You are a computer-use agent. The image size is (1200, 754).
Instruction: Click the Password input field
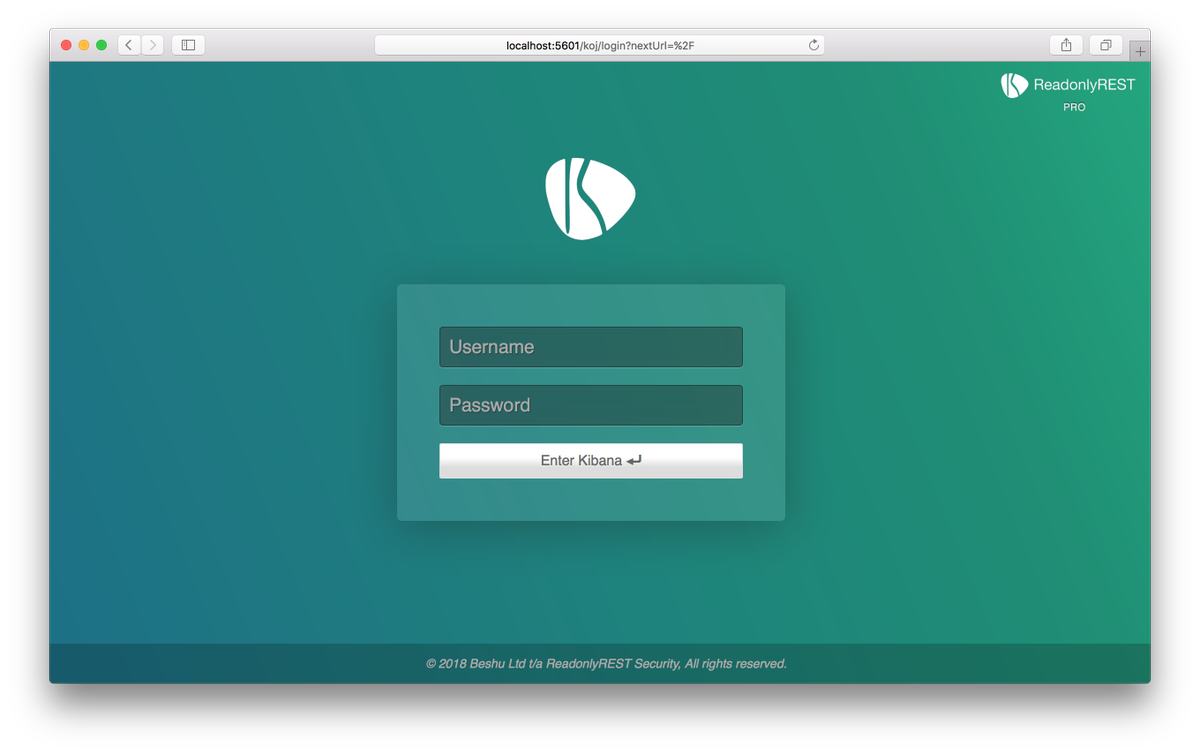pos(590,405)
